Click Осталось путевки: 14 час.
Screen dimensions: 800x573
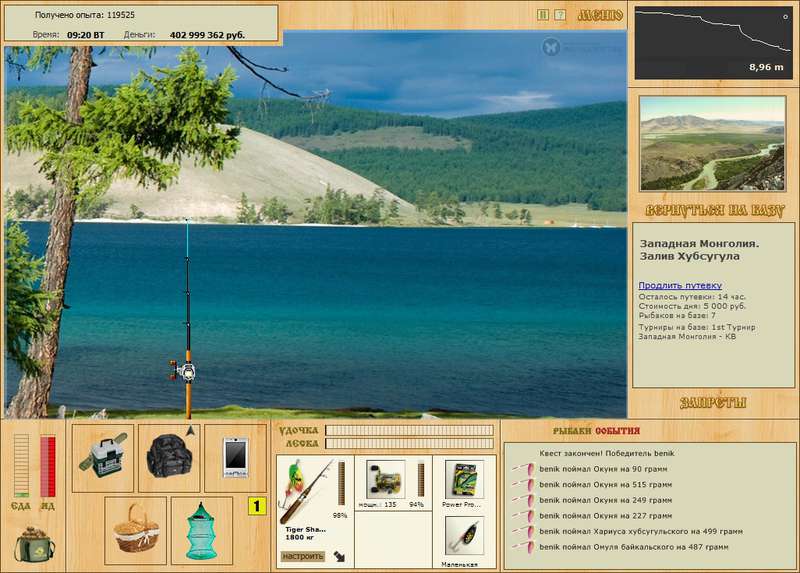[692, 297]
